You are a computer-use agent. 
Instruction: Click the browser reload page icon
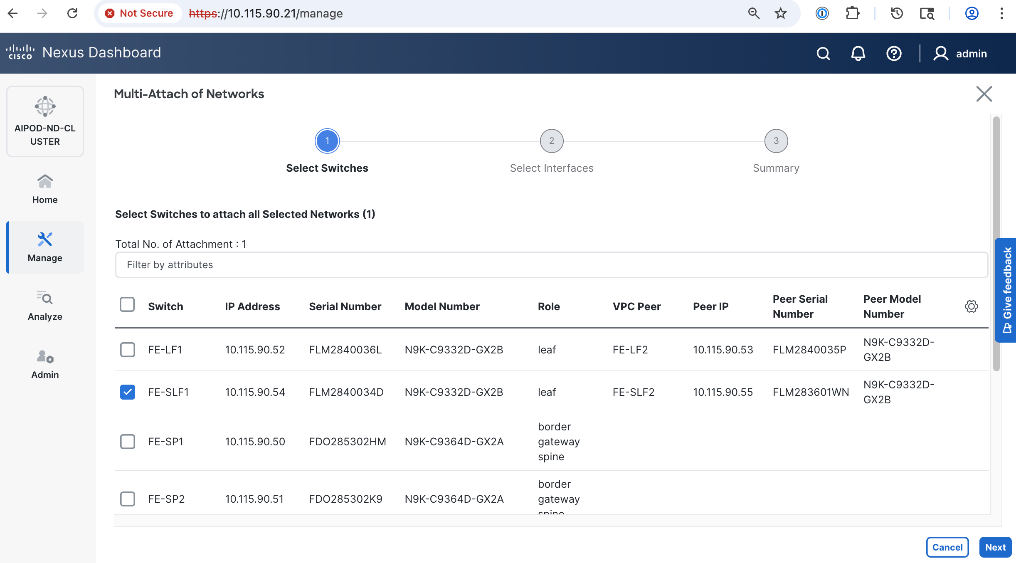72,14
